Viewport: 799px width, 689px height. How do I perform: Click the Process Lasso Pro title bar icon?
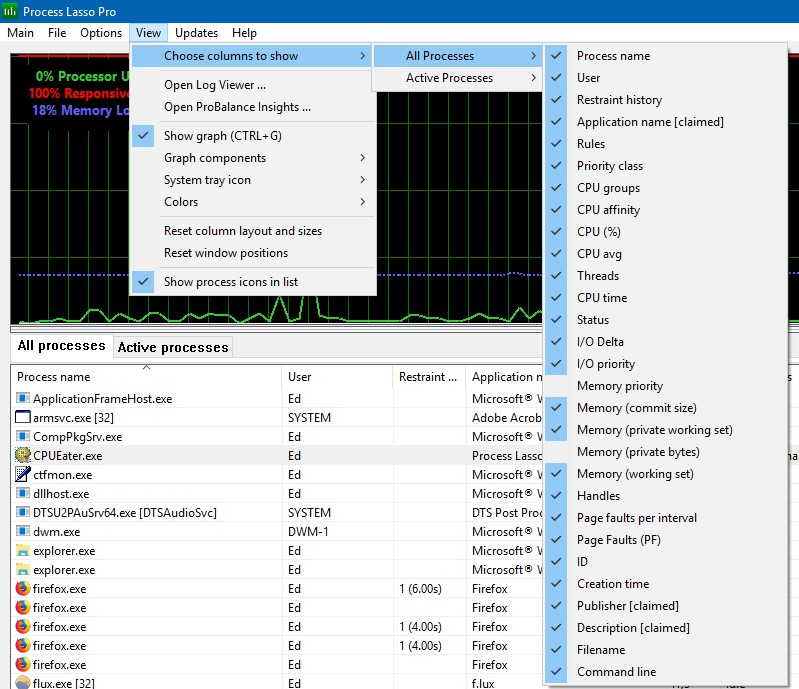10,11
